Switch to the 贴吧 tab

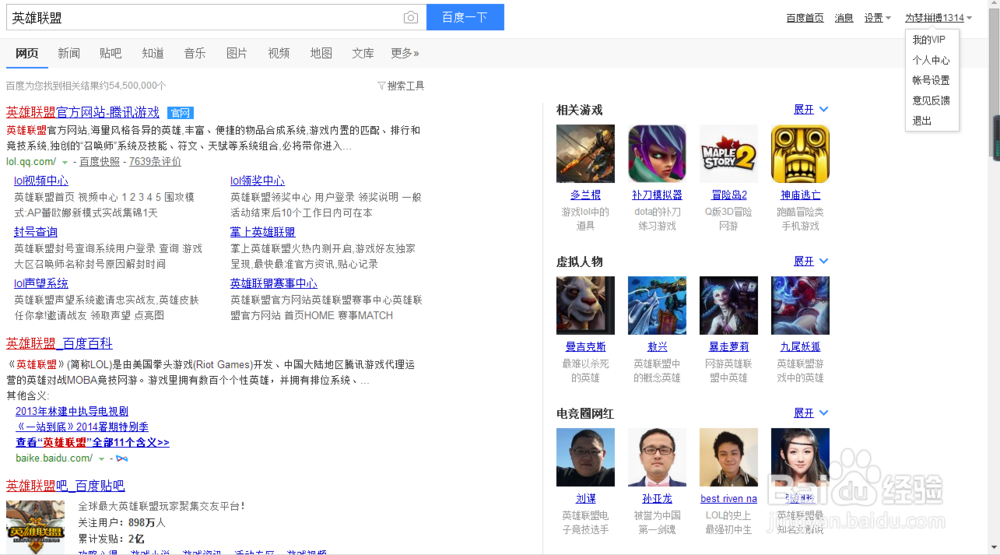[110, 53]
